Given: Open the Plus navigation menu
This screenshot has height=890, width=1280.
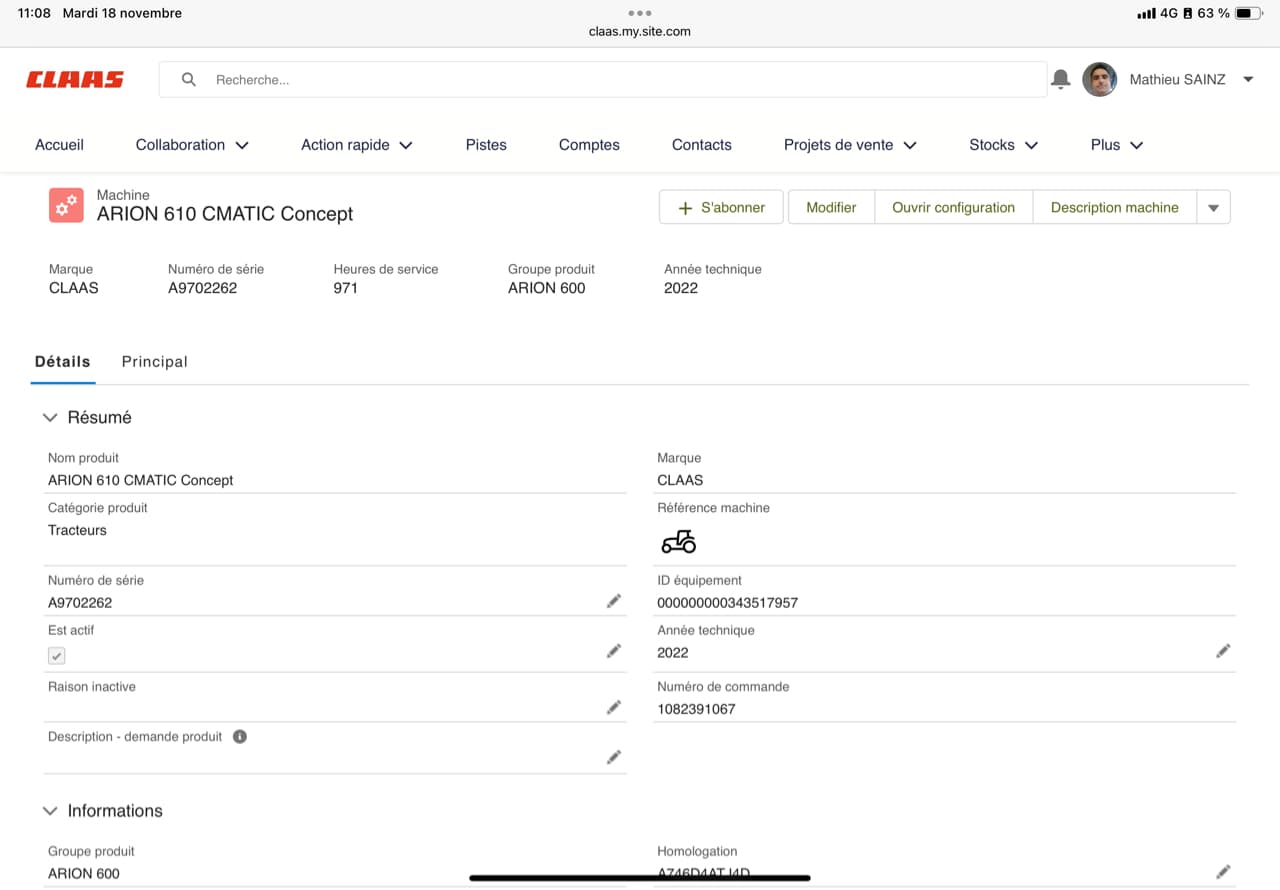Looking at the screenshot, I should coord(1117,145).
